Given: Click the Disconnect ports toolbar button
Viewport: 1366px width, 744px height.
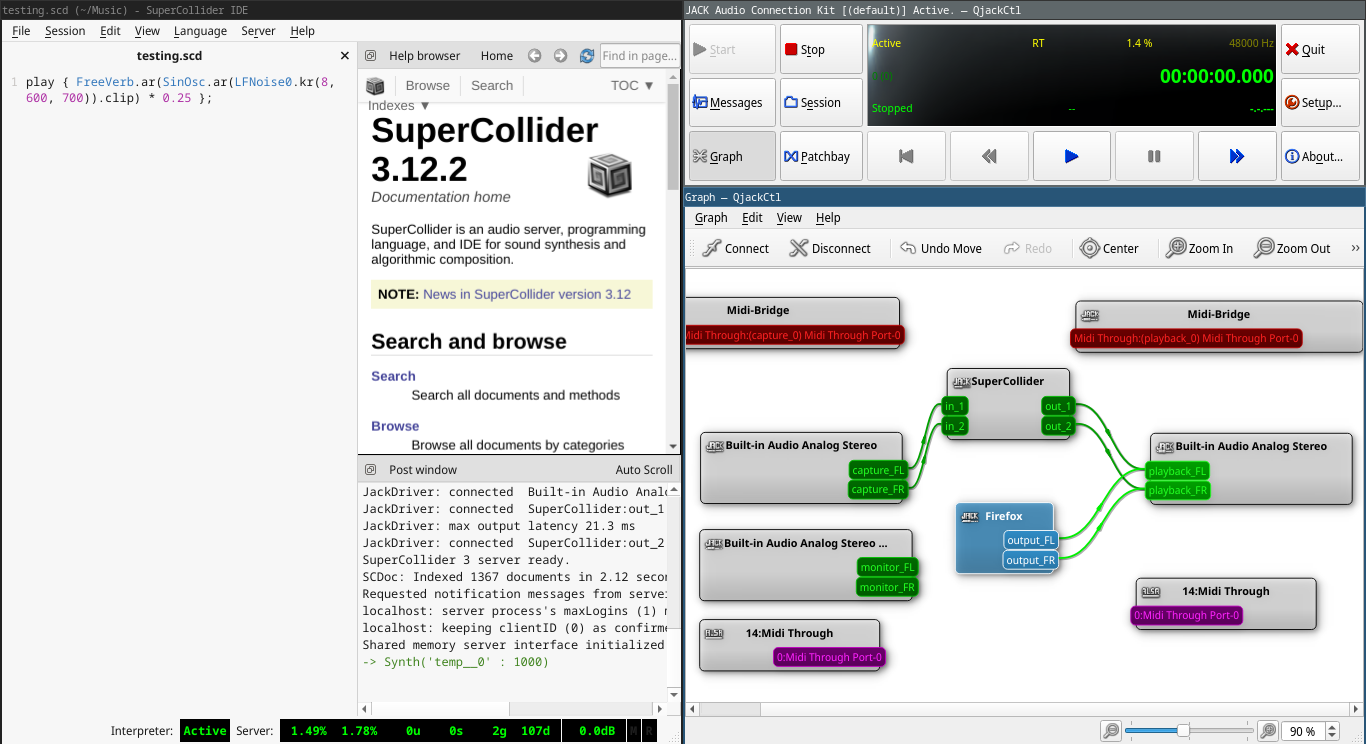Looking at the screenshot, I should [829, 248].
